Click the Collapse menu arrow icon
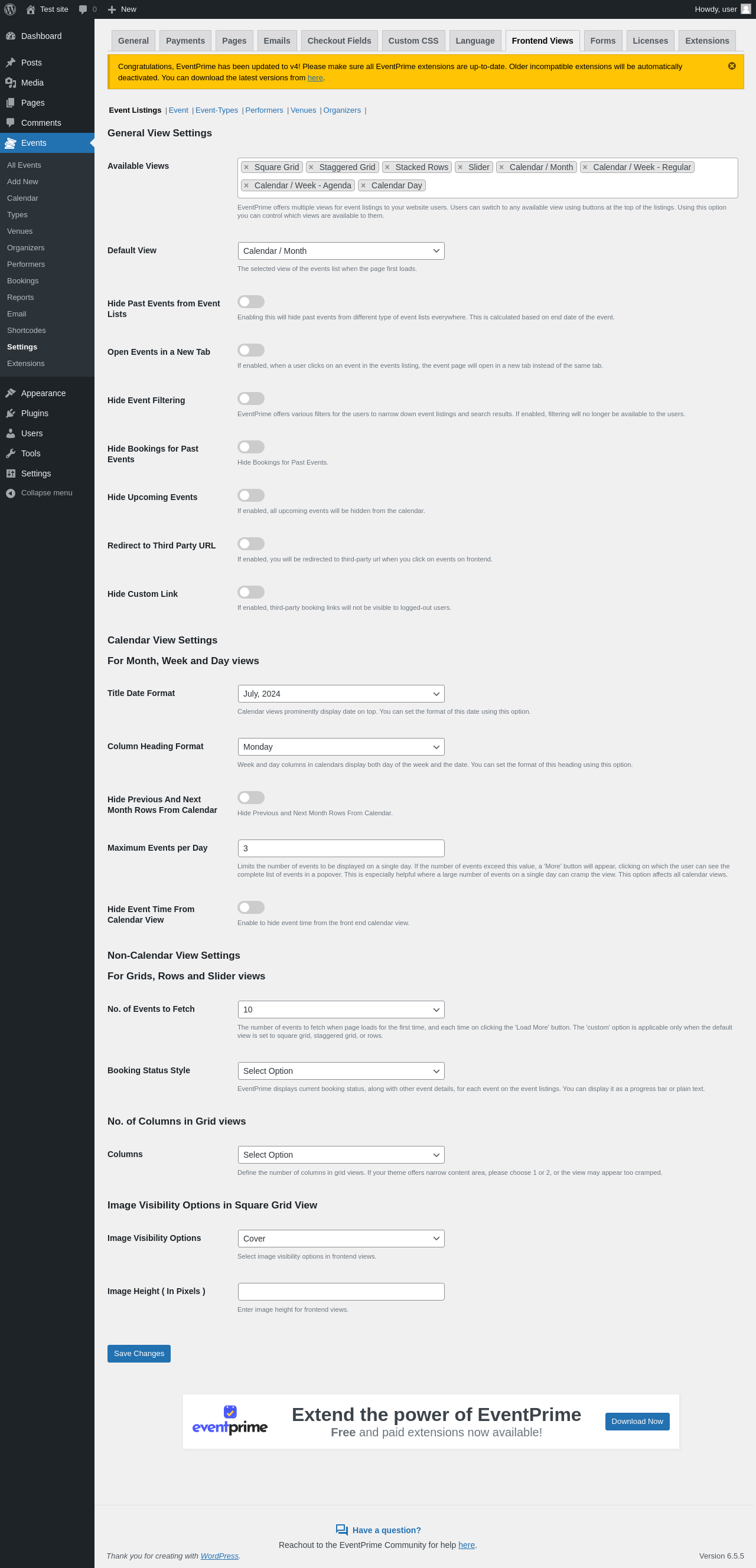The image size is (756, 1568). click(11, 493)
